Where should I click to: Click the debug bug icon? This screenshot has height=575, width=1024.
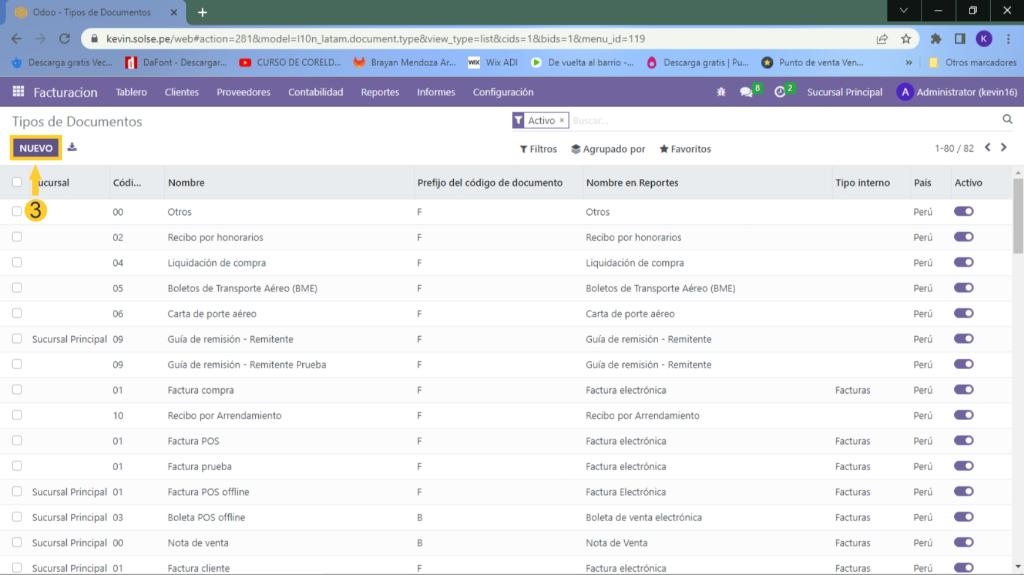(x=721, y=92)
